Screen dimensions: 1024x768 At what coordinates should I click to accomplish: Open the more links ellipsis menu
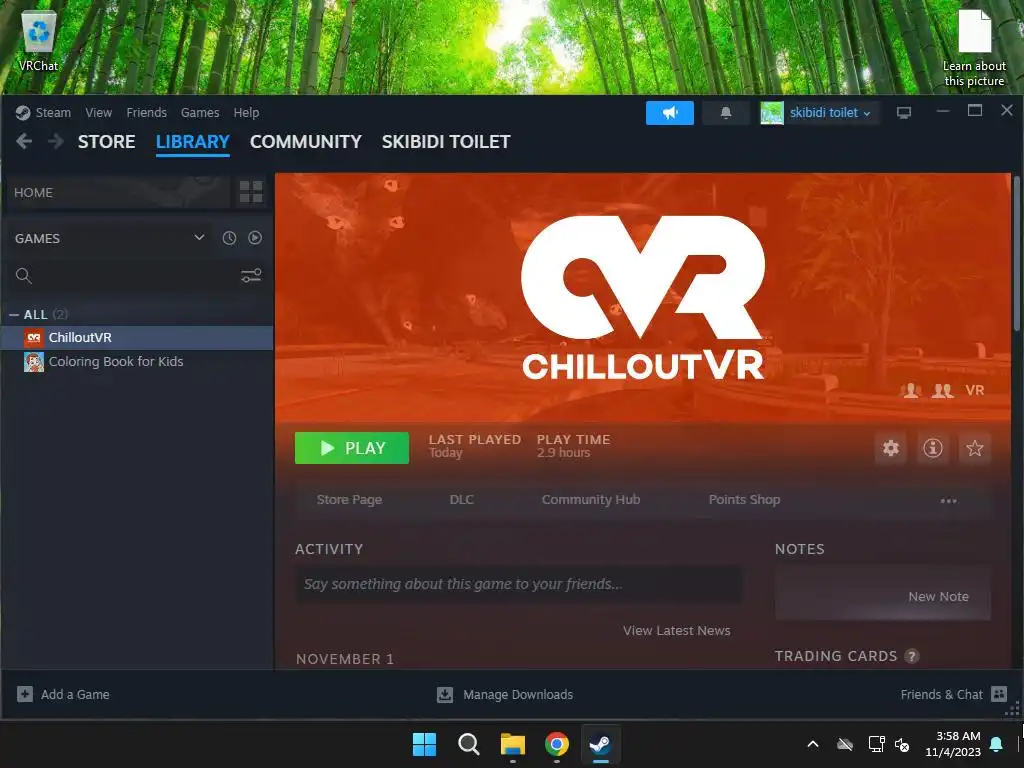[948, 500]
